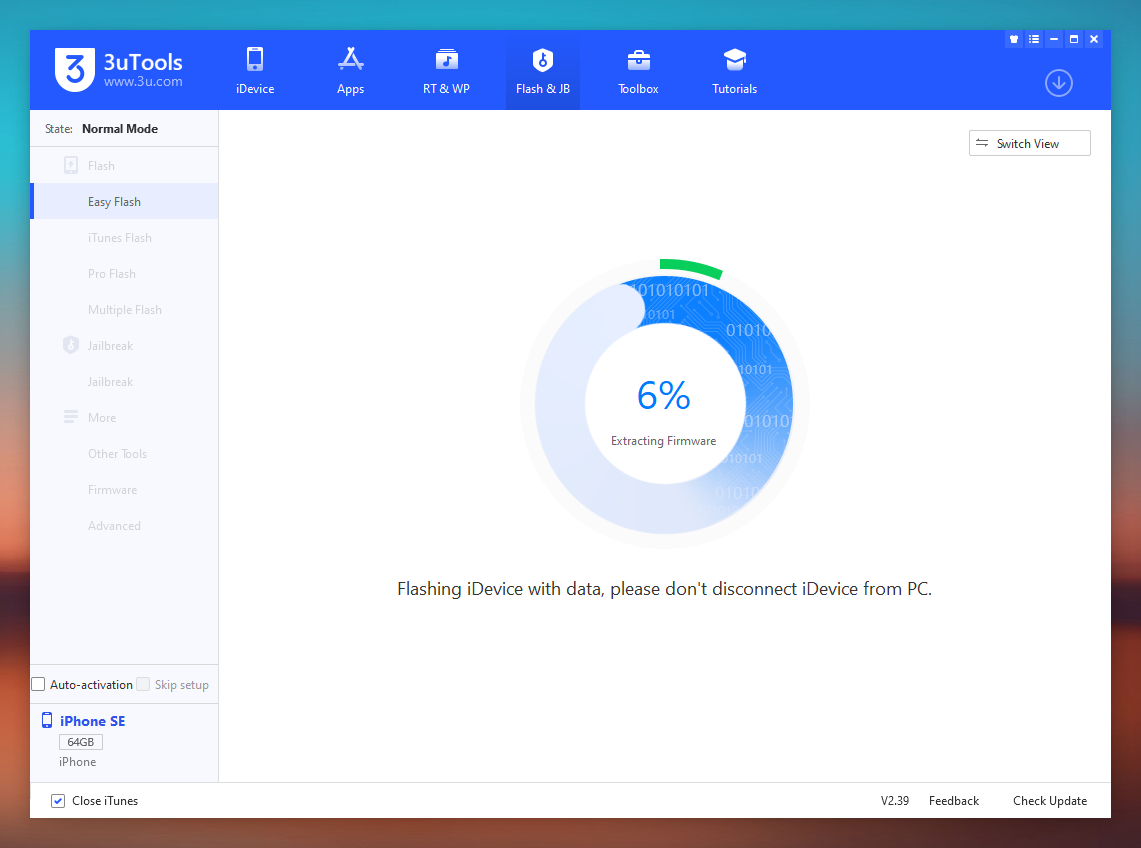Screen dimensions: 1141x848
Task: Open the Apps store icon
Action: [x=350, y=60]
